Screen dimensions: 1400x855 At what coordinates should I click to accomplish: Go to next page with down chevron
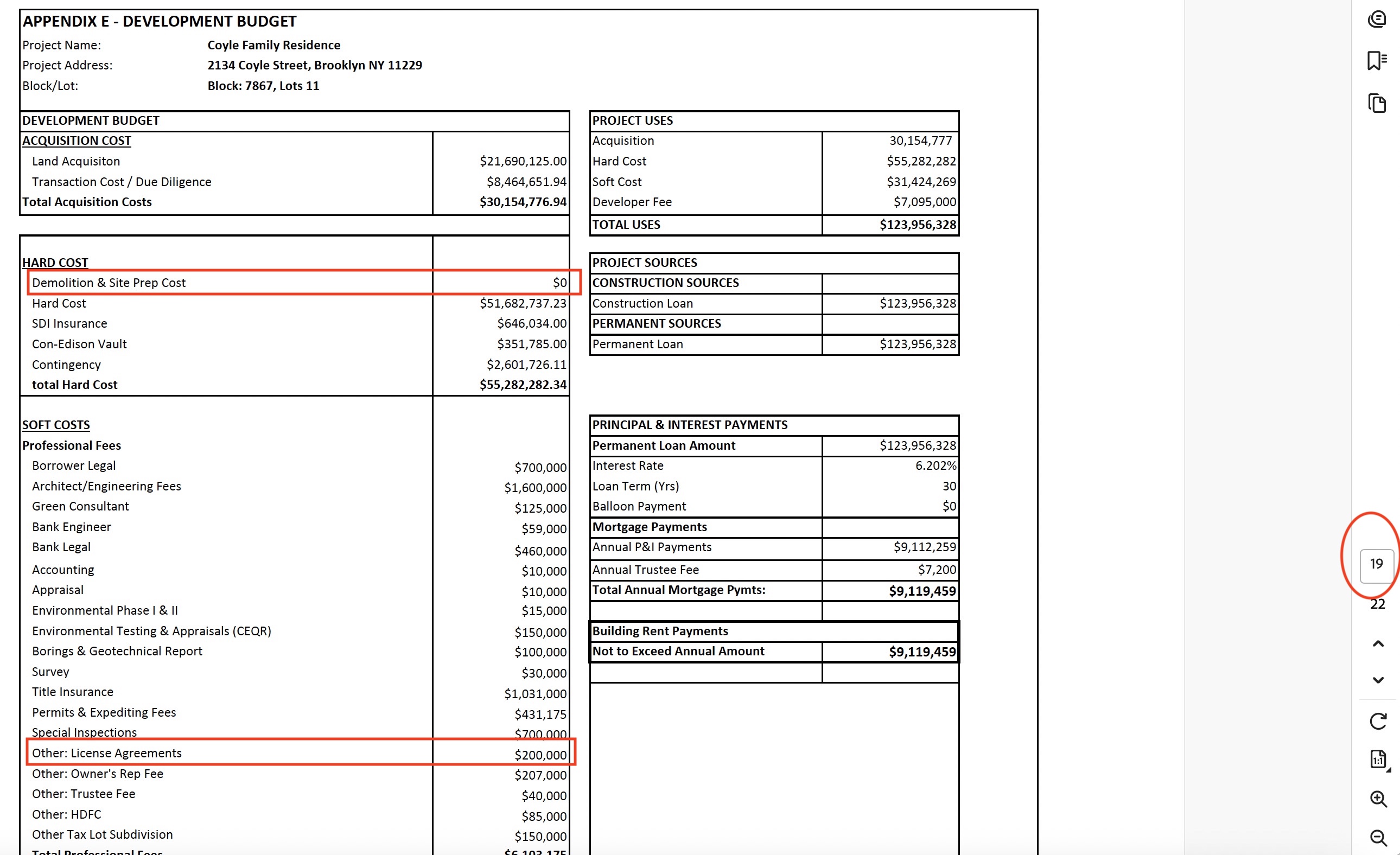tap(1377, 680)
